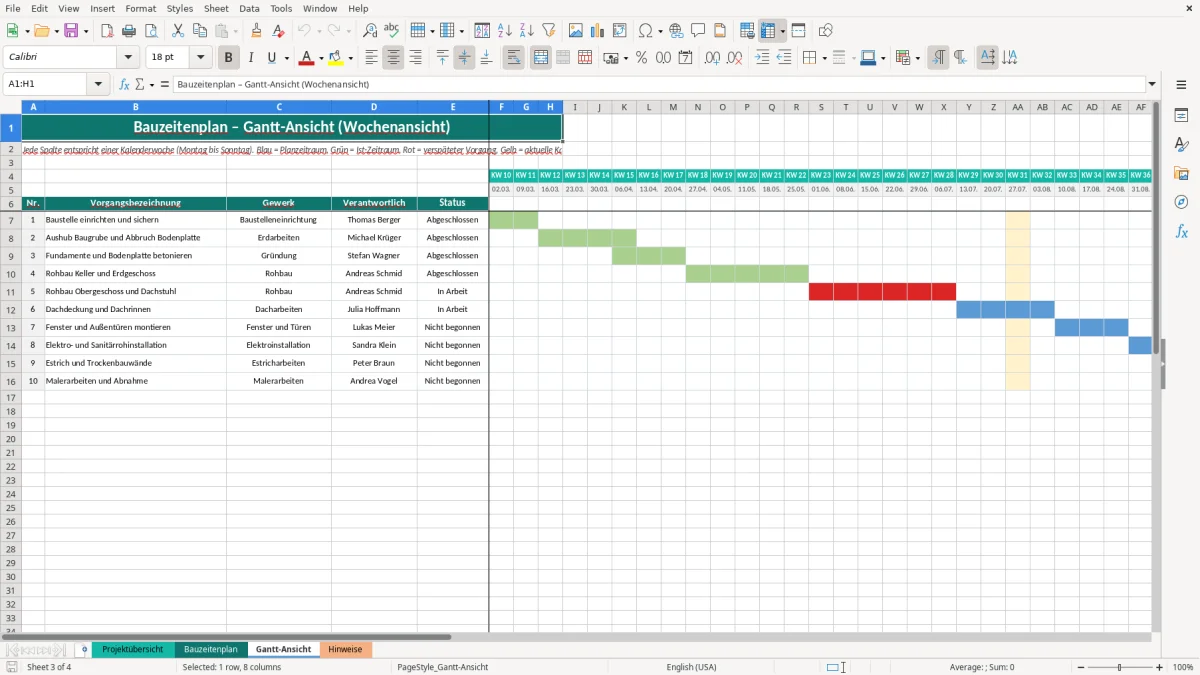
Task: Insert a chart
Action: (598, 31)
